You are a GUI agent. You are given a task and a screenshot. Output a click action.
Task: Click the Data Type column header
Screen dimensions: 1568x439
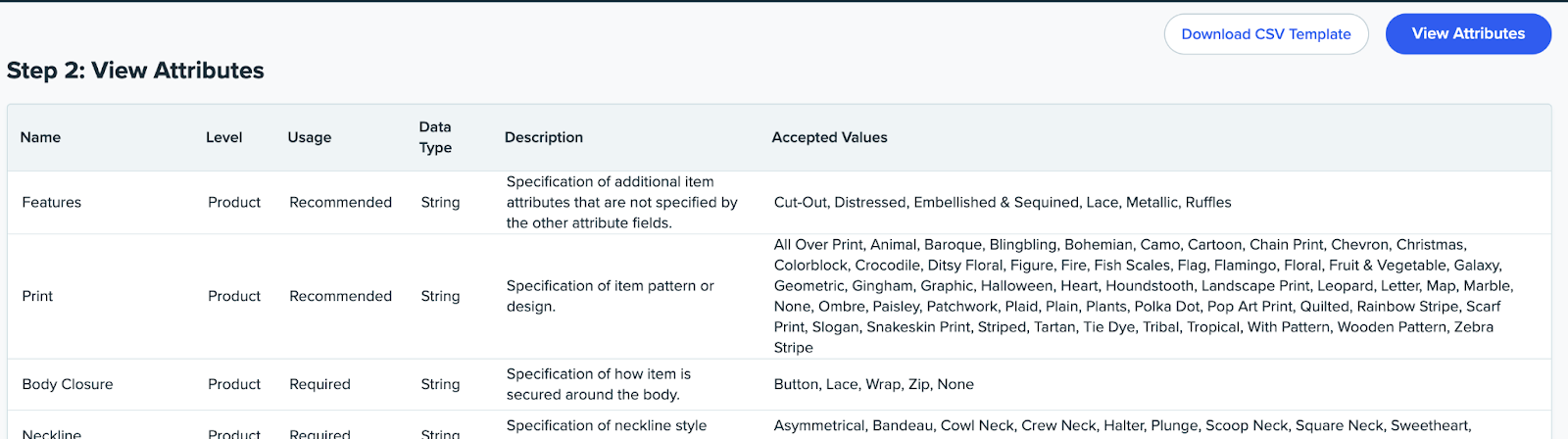[435, 137]
